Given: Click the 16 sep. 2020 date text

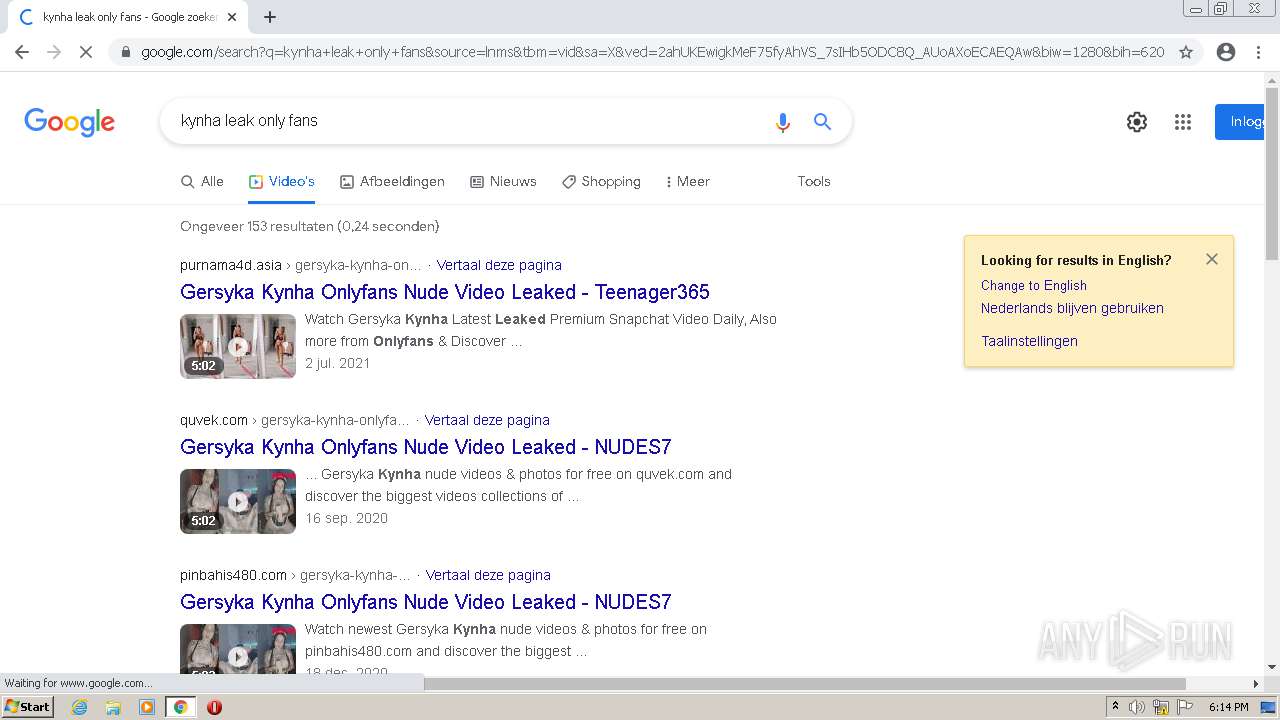Looking at the screenshot, I should pyautogui.click(x=346, y=518).
